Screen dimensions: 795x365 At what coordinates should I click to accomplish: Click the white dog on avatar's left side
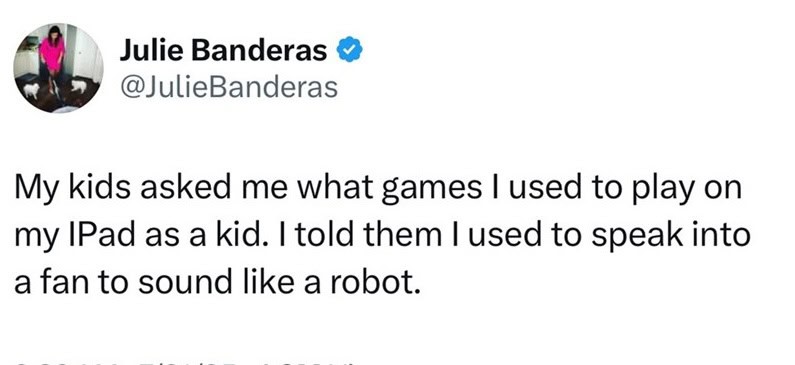[31, 90]
